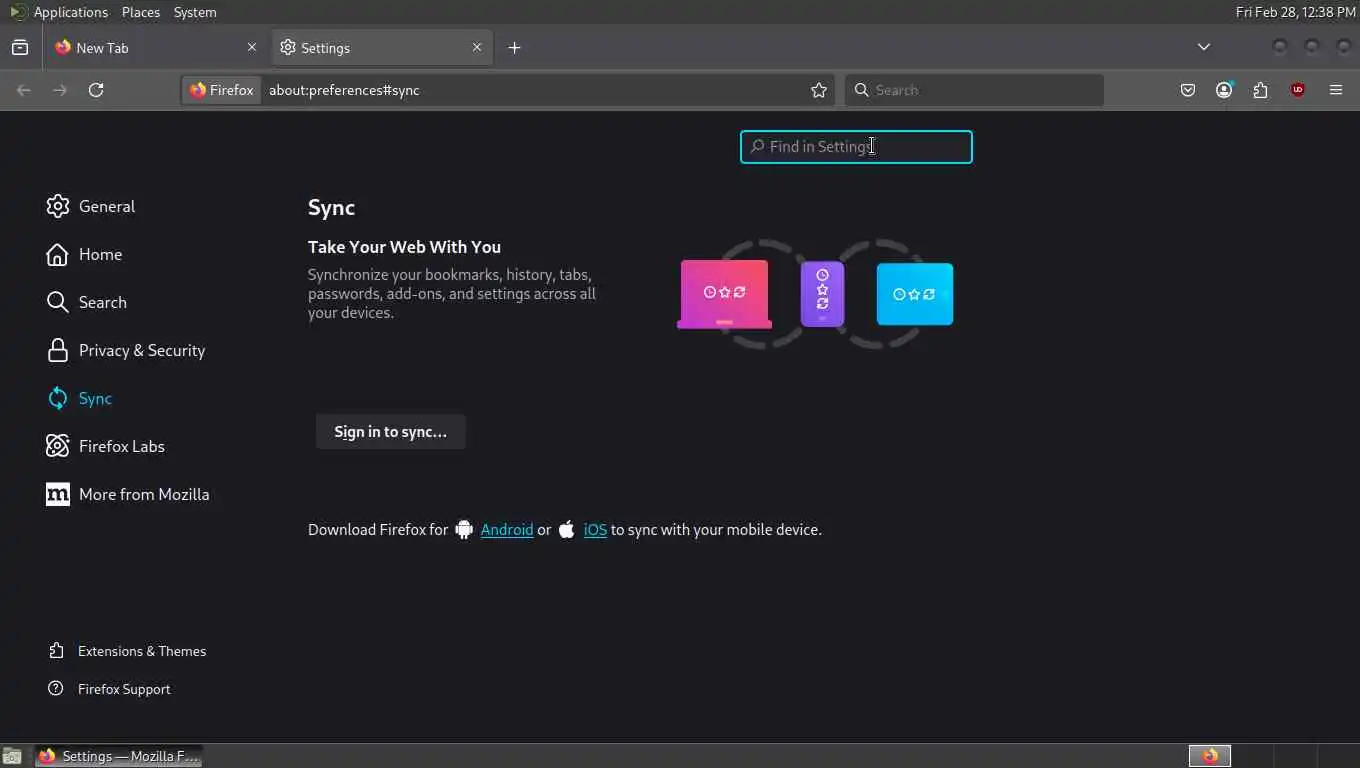Switch to the Settings tab
The image size is (1360, 768).
click(x=381, y=47)
